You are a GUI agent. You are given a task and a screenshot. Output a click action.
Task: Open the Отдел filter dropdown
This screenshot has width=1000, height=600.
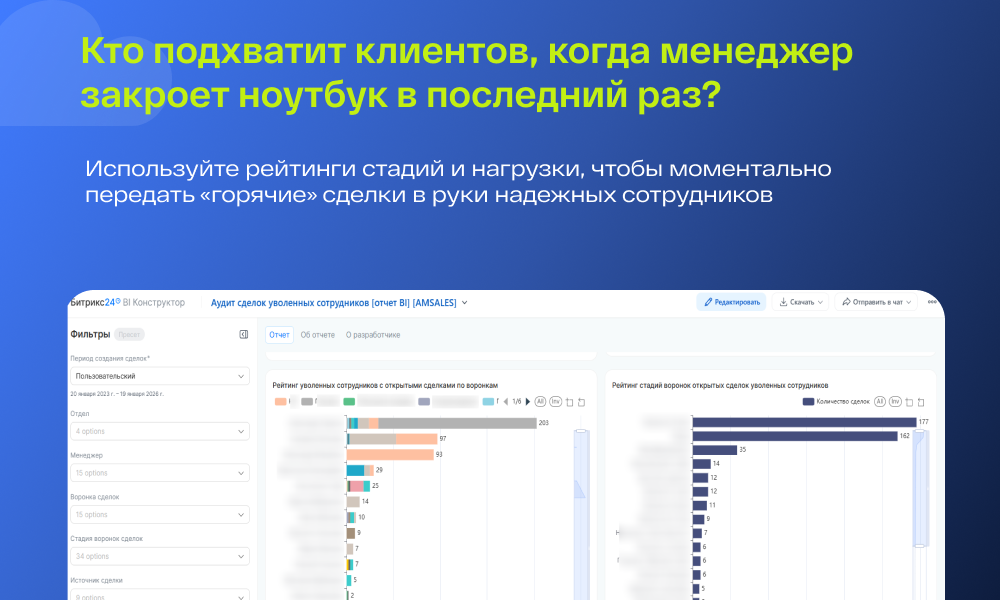(159, 431)
